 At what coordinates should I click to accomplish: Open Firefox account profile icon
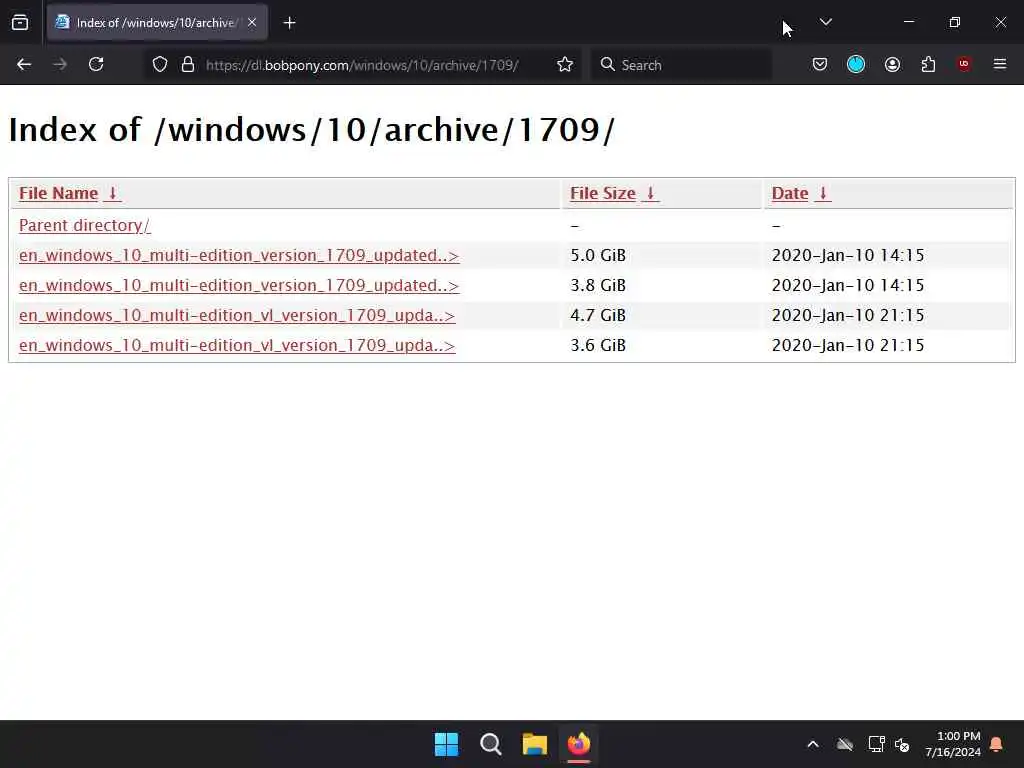point(892,64)
